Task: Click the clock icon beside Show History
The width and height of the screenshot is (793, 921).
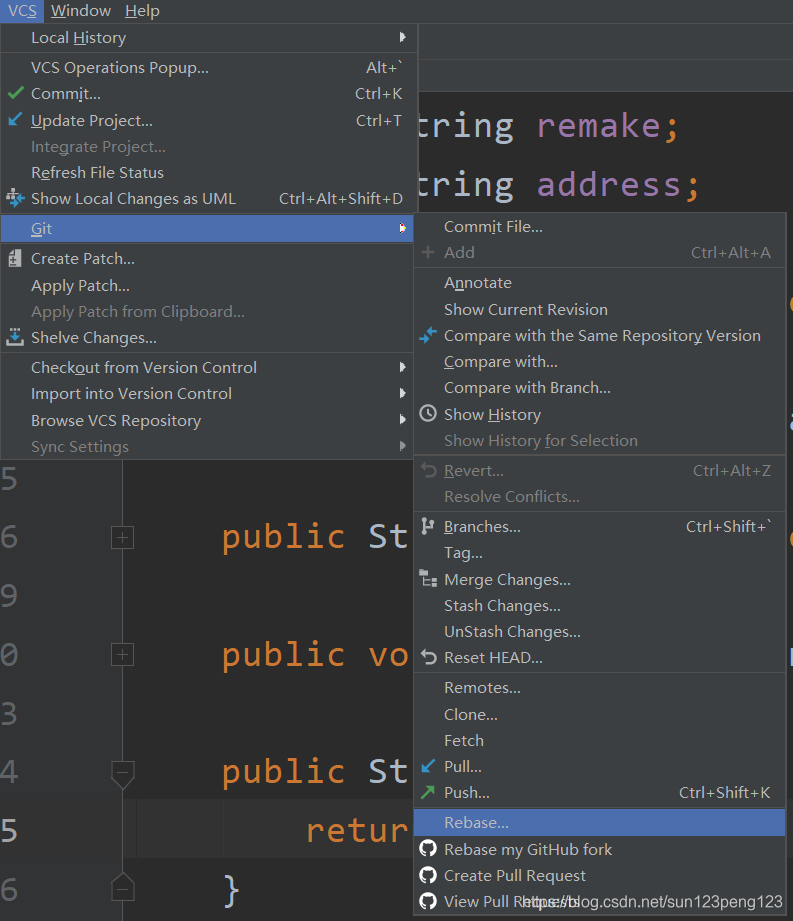Action: tap(428, 414)
